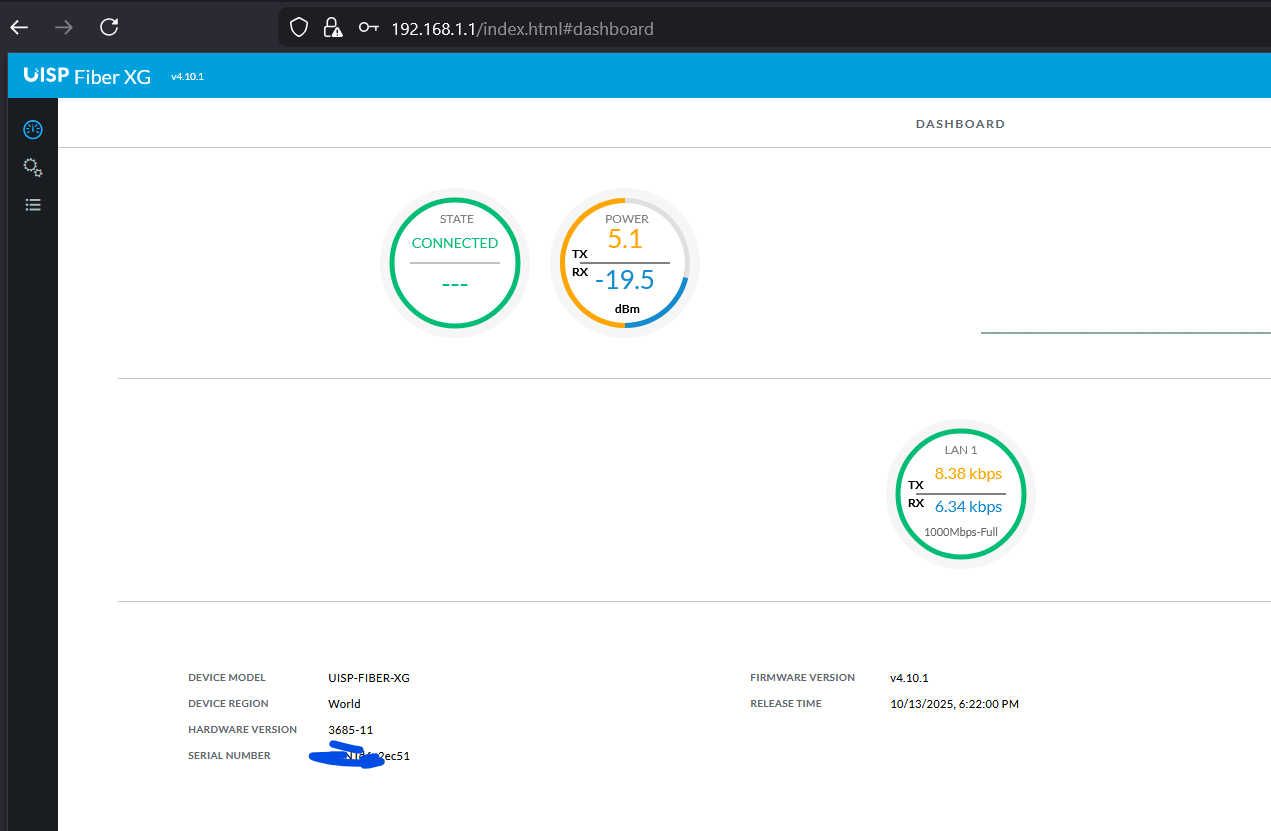This screenshot has width=1271, height=831.
Task: Open the dashboard gauge icon in sidebar
Action: 33,129
